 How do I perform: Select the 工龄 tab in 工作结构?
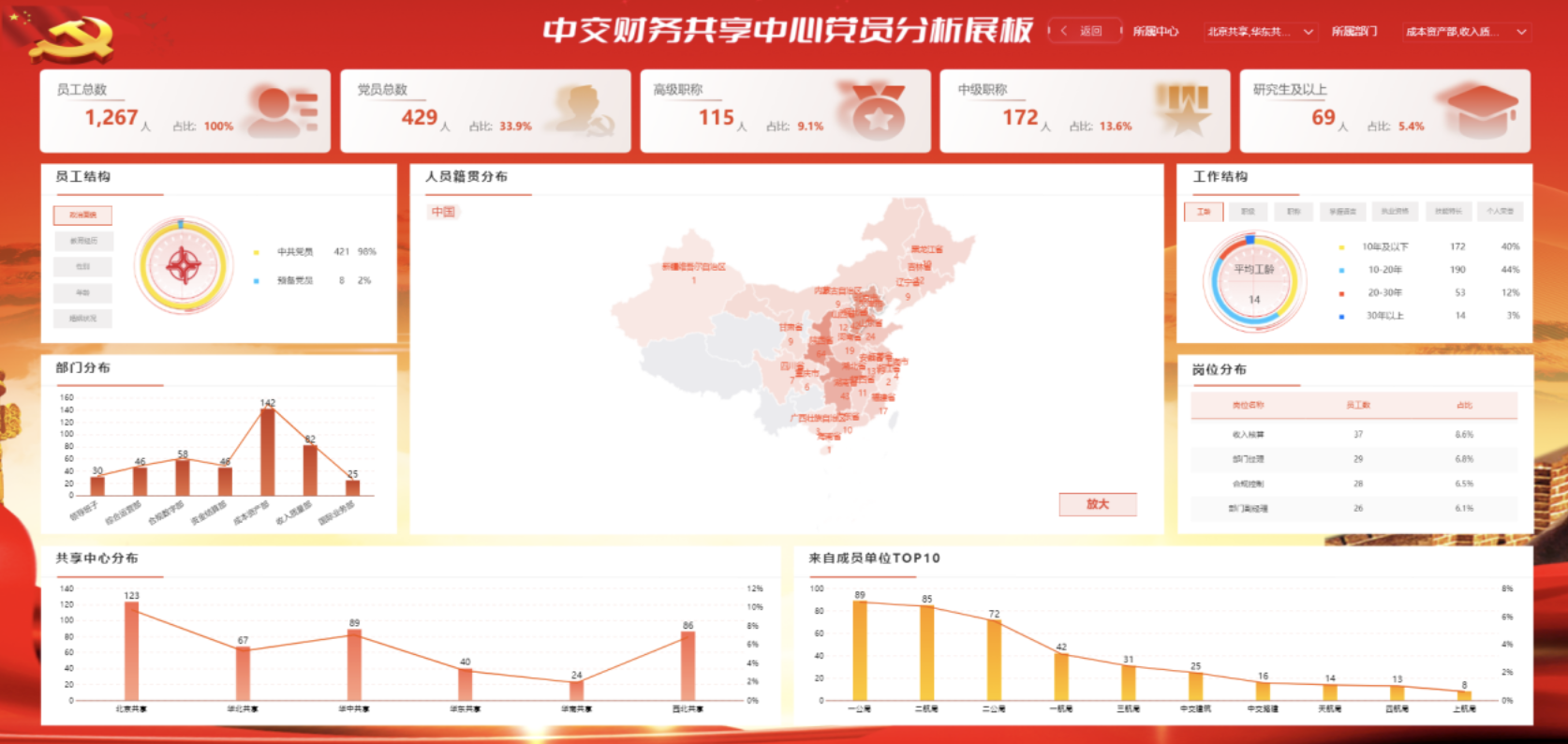1204,212
